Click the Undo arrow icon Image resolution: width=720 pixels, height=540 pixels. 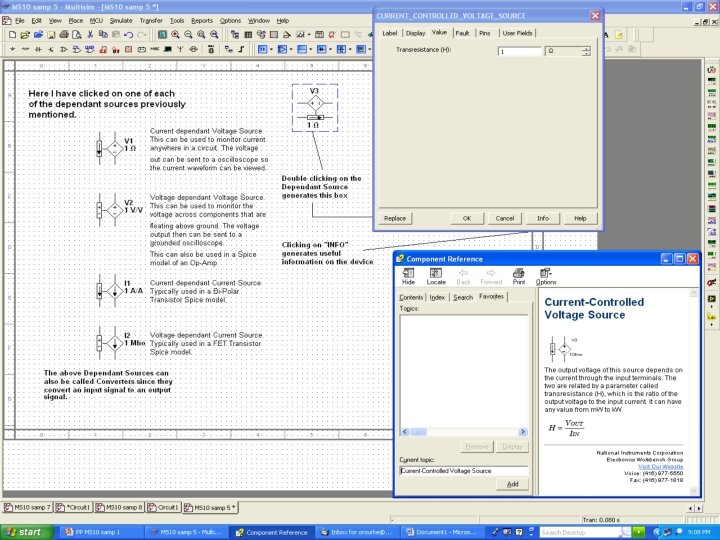click(x=129, y=34)
